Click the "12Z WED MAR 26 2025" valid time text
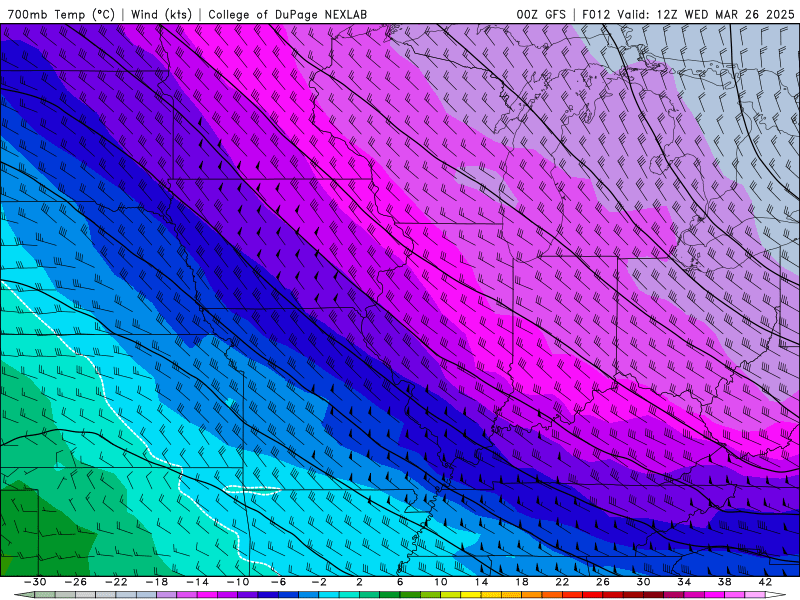The height and width of the screenshot is (600, 800). pos(726,14)
